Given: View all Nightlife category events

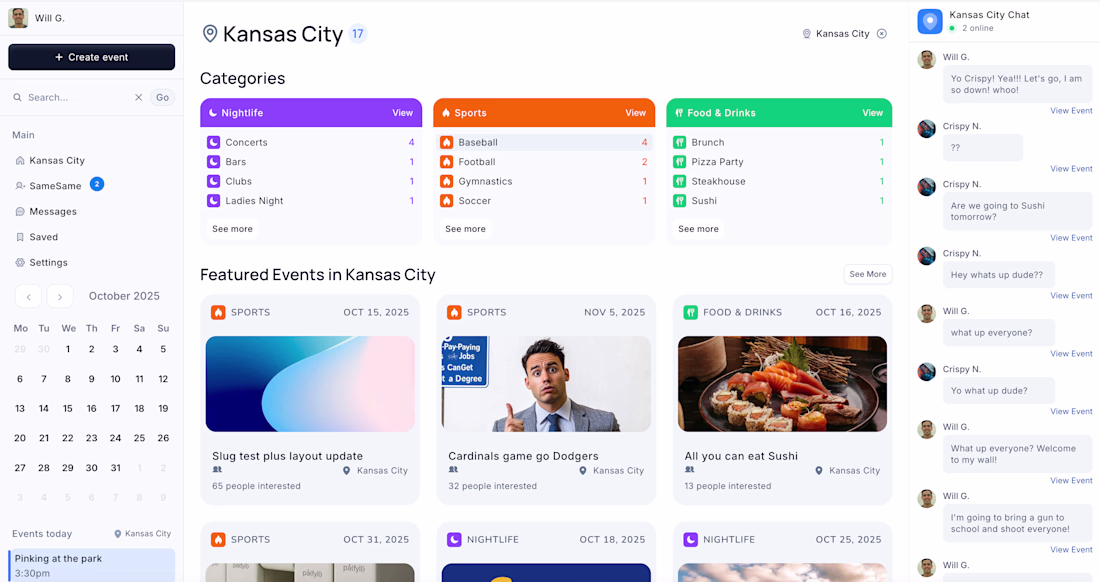Looking at the screenshot, I should click(x=402, y=113).
